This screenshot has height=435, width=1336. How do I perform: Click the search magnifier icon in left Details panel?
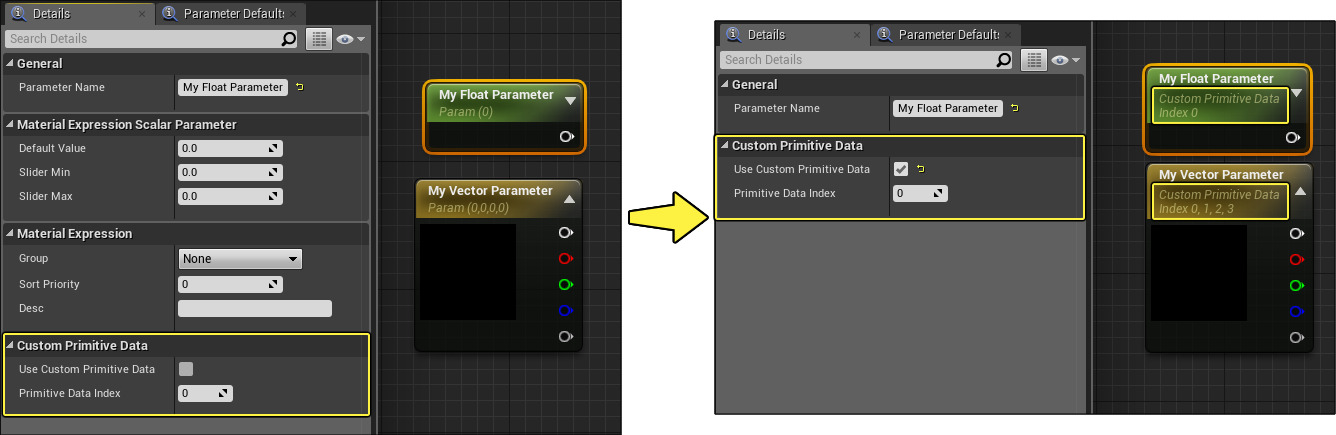click(x=289, y=39)
